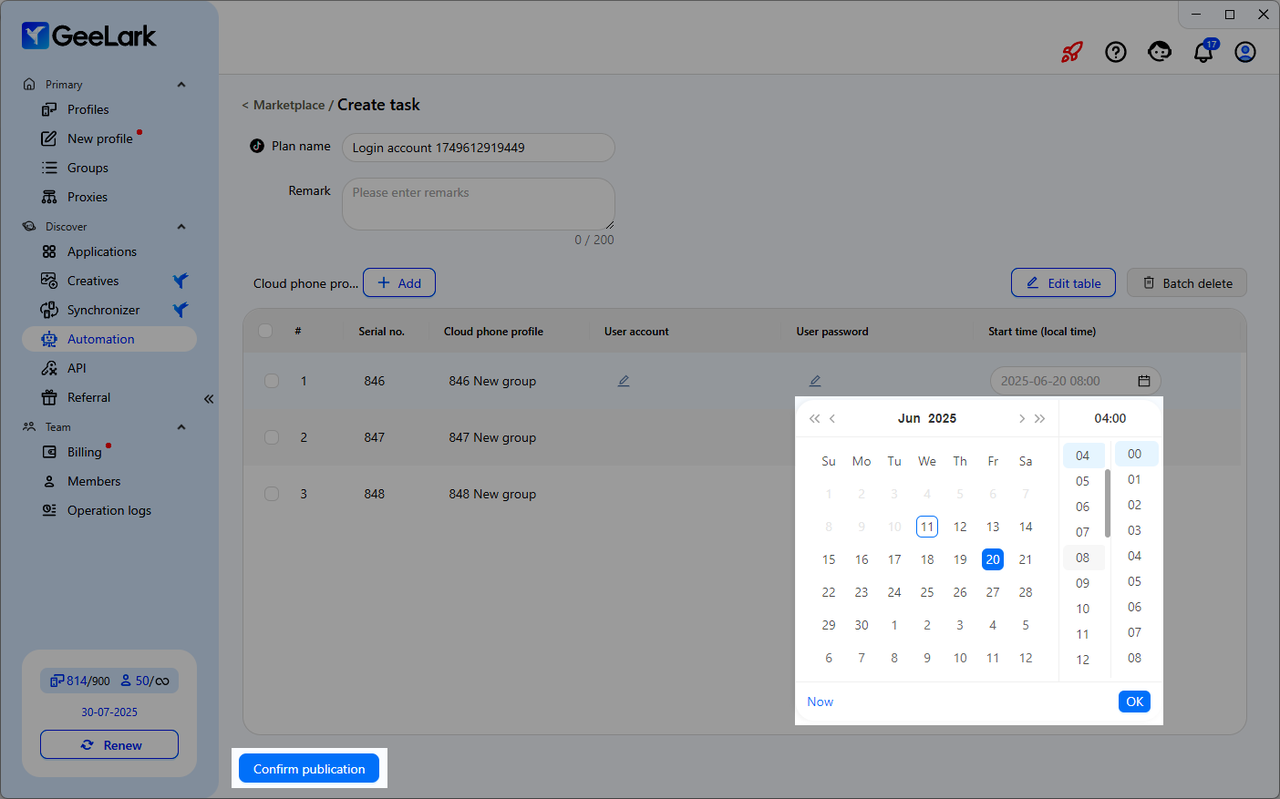This screenshot has height=799, width=1280.
Task: Open Operation logs in the sidebar
Action: pyautogui.click(x=109, y=510)
